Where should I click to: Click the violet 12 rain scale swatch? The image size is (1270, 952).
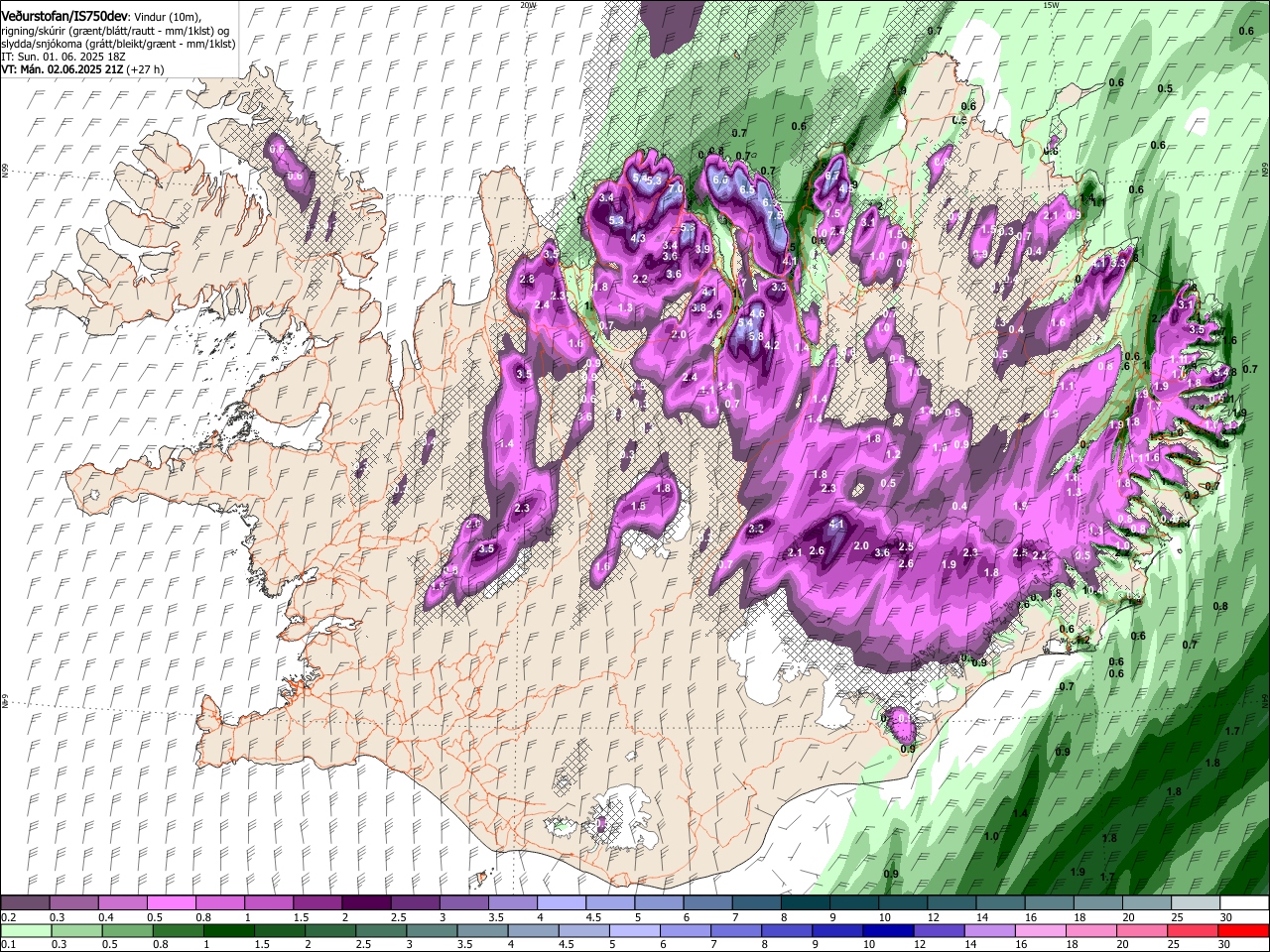[x=939, y=931]
